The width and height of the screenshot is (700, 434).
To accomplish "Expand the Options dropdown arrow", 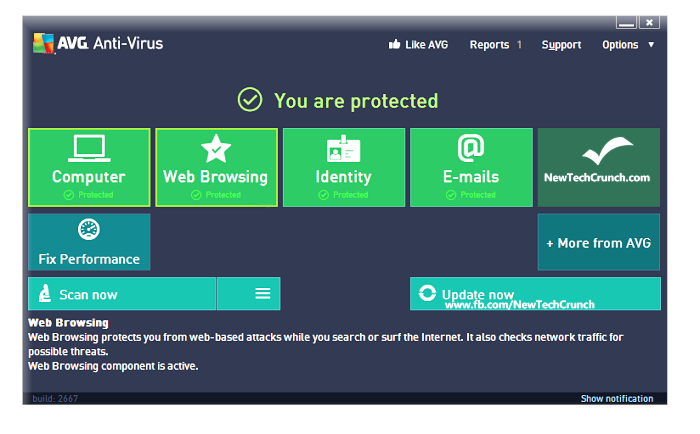I will pos(651,45).
